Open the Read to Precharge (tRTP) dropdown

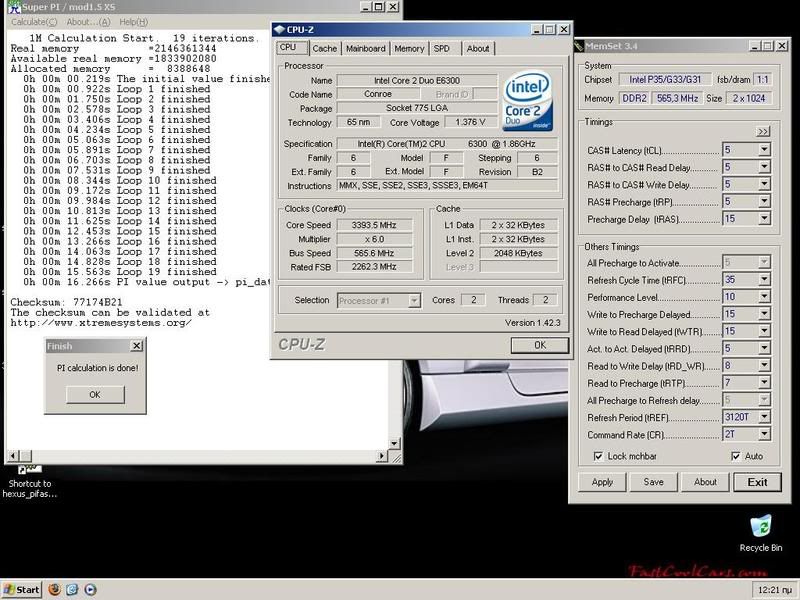point(764,383)
